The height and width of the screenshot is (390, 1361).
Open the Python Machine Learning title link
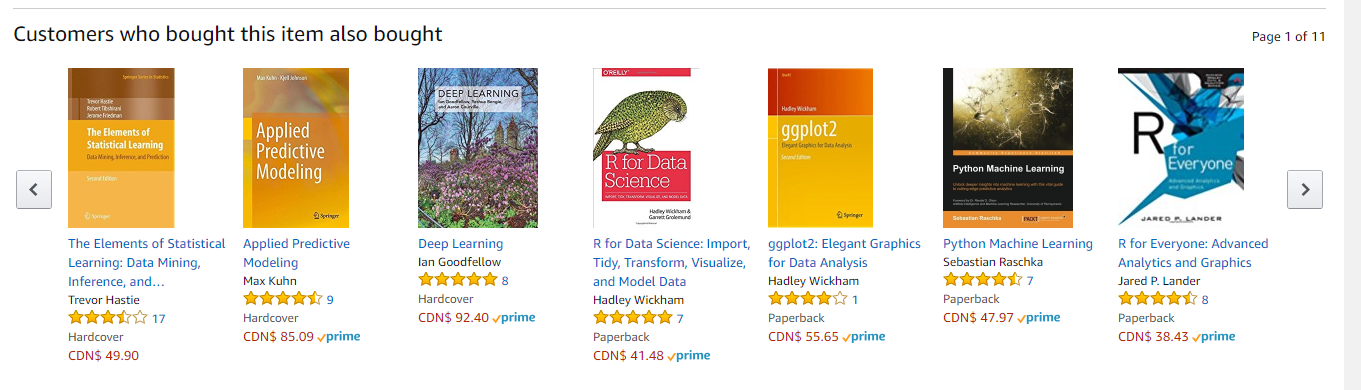pos(1018,244)
